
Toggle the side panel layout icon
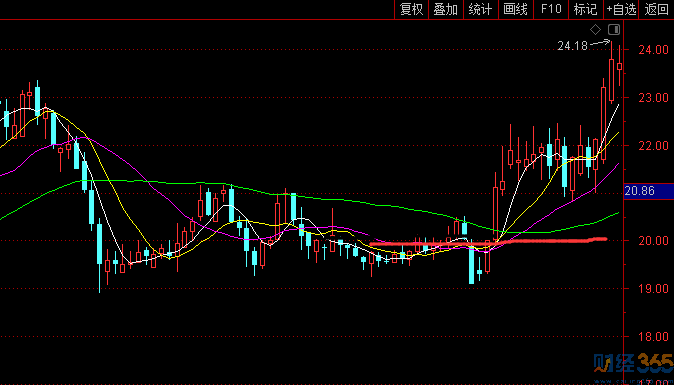point(614,30)
